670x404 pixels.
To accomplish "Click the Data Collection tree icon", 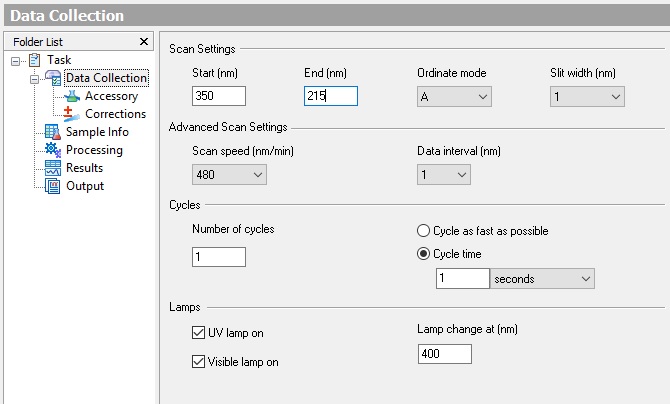I will (x=52, y=79).
